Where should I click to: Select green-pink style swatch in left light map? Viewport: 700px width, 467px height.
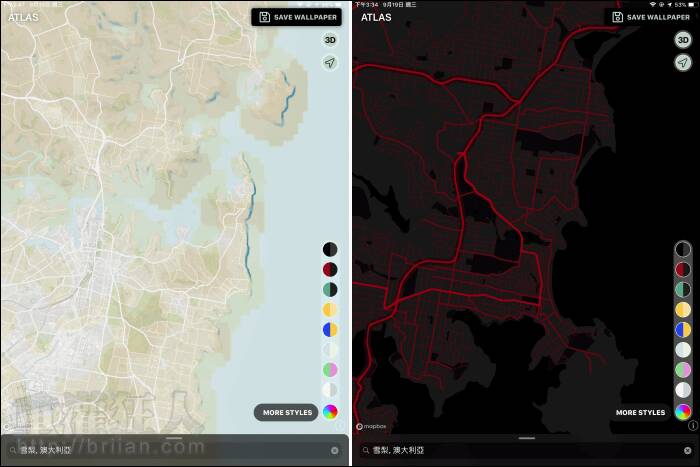tap(330, 370)
